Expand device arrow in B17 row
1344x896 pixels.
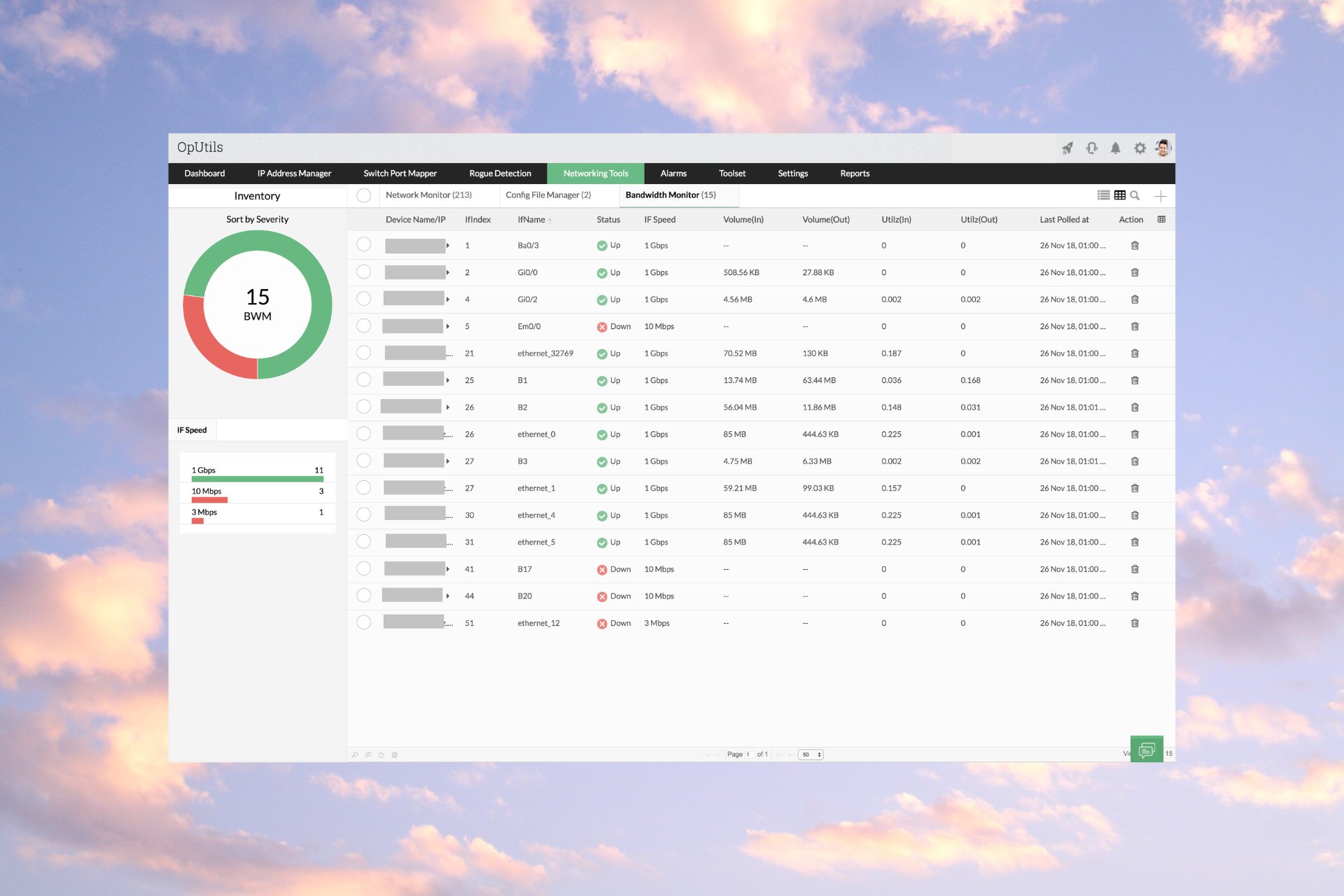point(448,569)
